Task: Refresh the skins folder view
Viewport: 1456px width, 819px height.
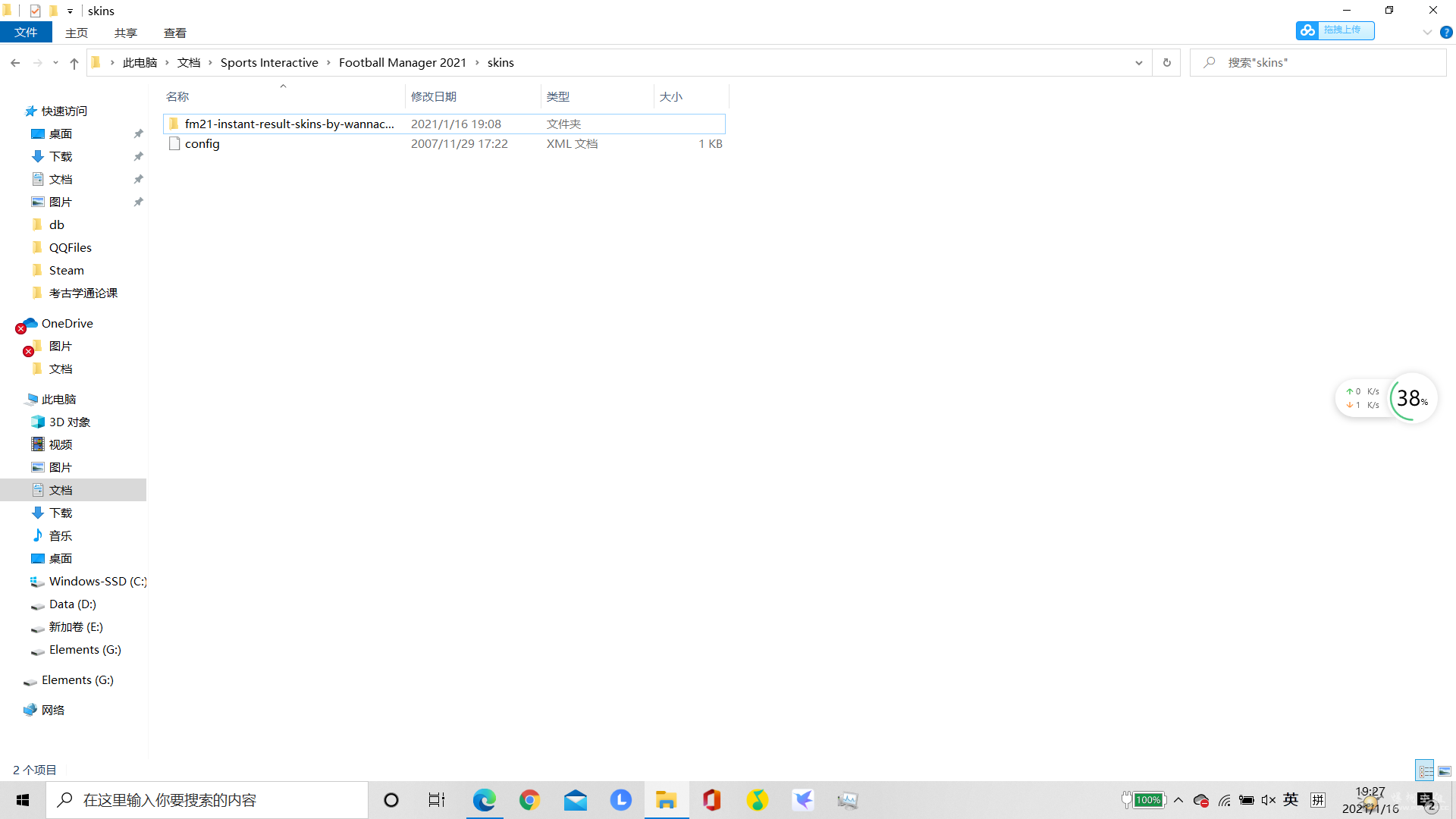Action: 1166,63
